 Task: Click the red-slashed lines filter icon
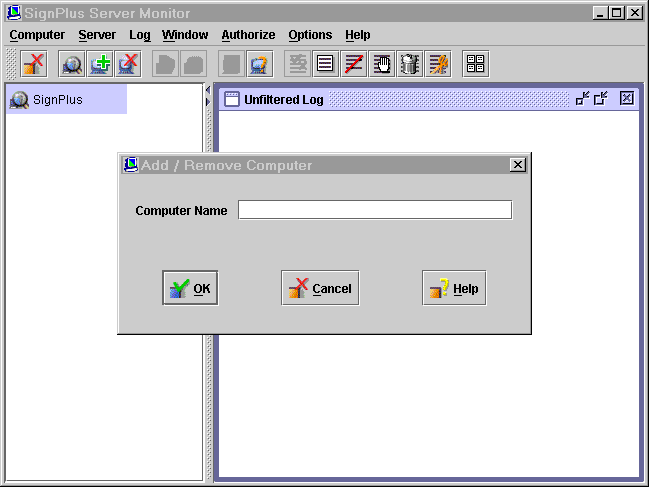(354, 65)
